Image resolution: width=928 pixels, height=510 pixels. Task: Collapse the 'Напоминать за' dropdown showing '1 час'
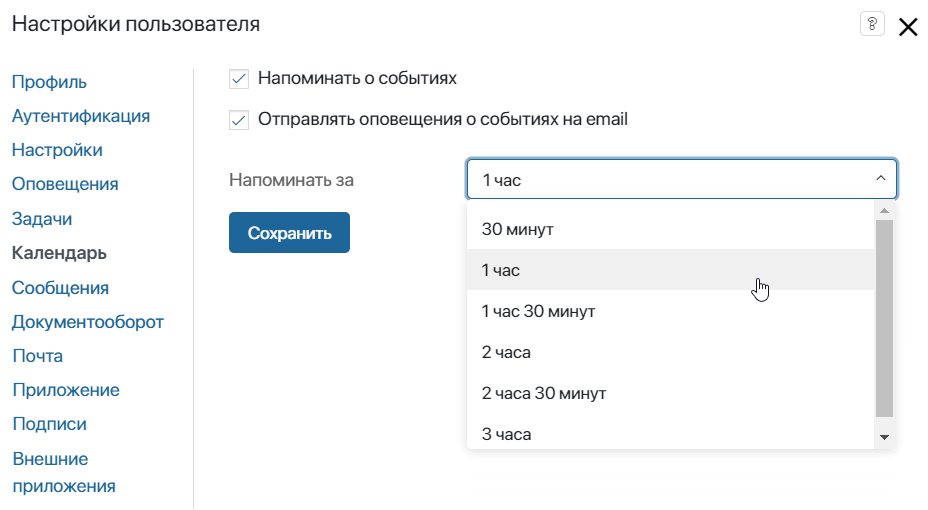point(682,179)
